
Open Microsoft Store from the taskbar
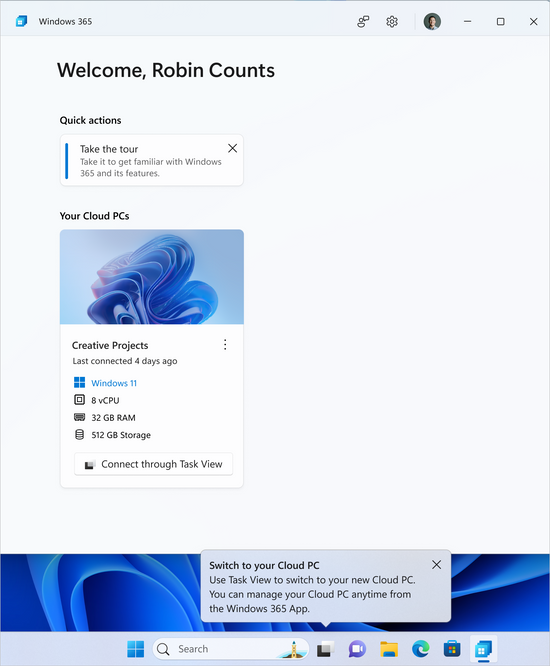[x=452, y=649]
